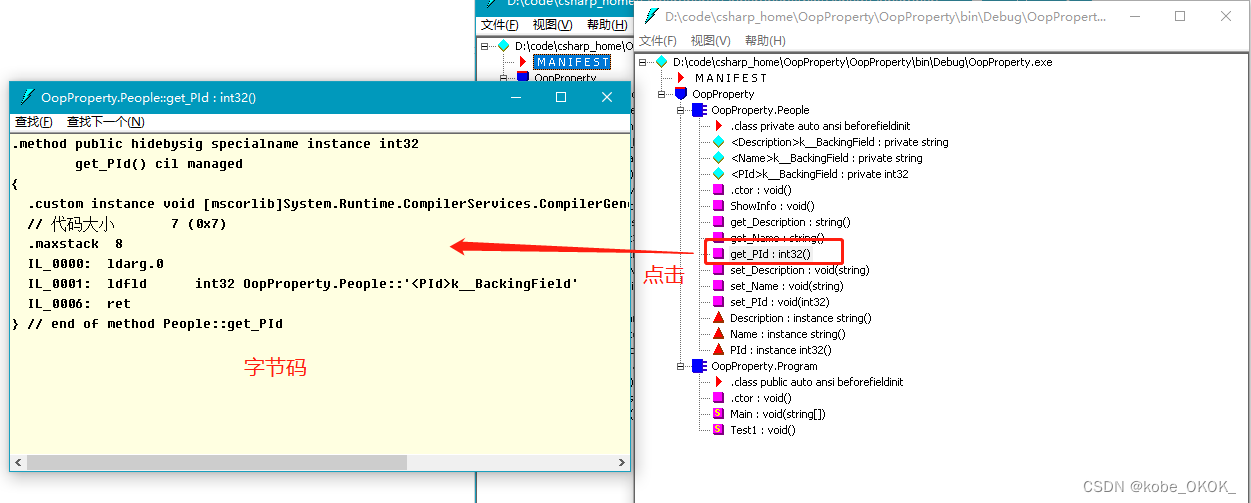This screenshot has height=503, width=1251.
Task: Click 查找(F) in the get_PId window
Action: click(33, 122)
